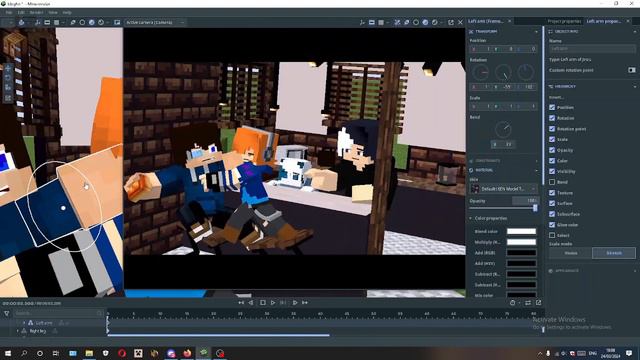Click the Opacity slider handle

click(535, 208)
